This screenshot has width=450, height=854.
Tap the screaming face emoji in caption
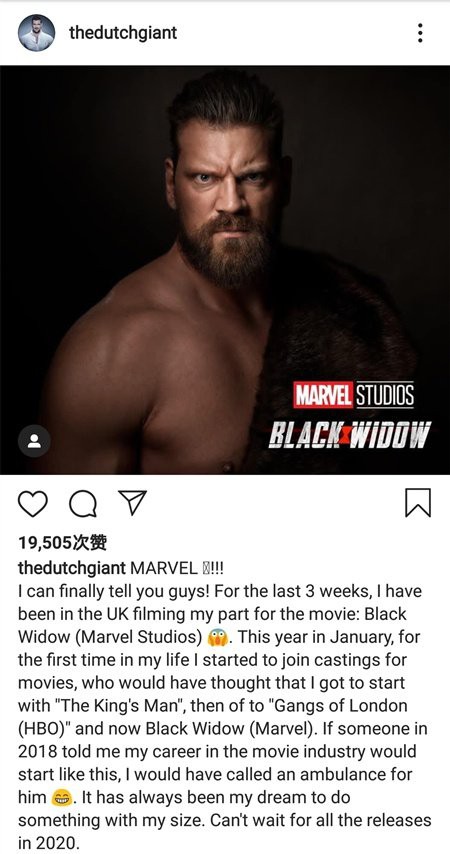[x=217, y=637]
